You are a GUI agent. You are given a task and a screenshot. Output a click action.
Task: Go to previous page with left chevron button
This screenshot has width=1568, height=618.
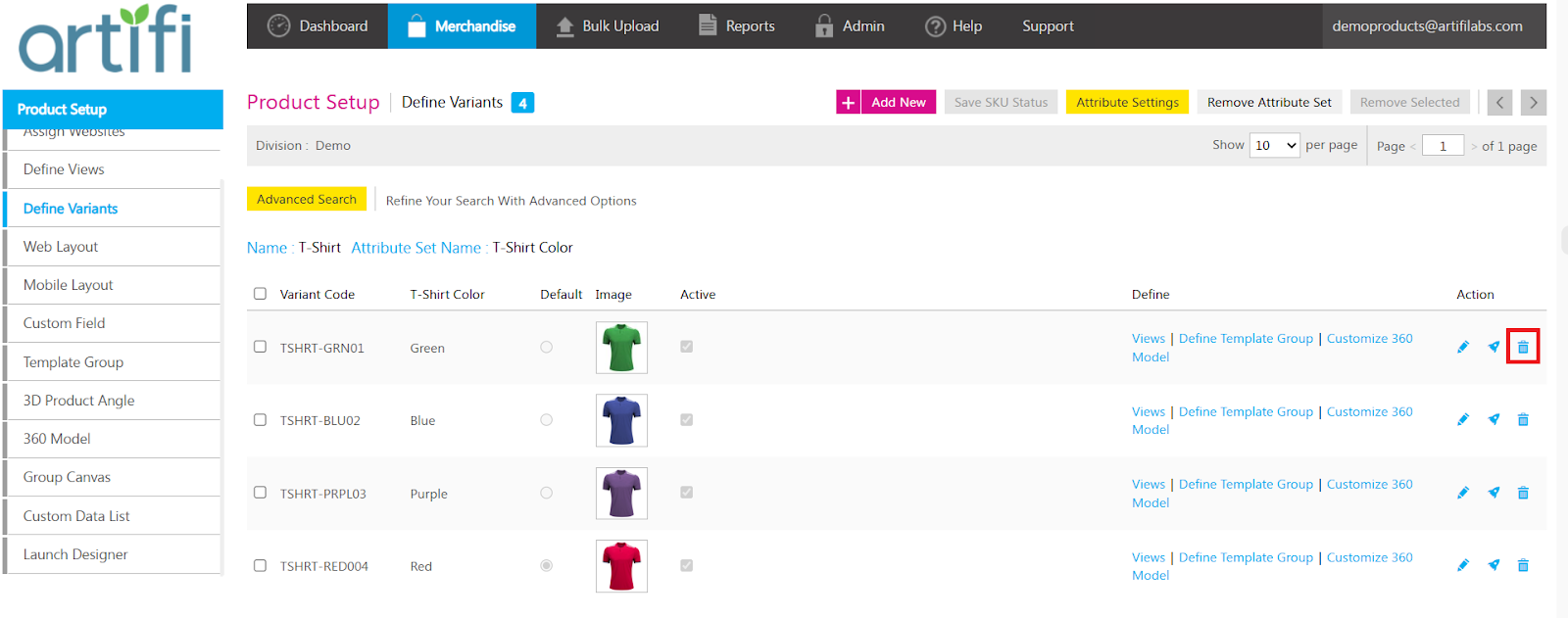pyautogui.click(x=1499, y=102)
